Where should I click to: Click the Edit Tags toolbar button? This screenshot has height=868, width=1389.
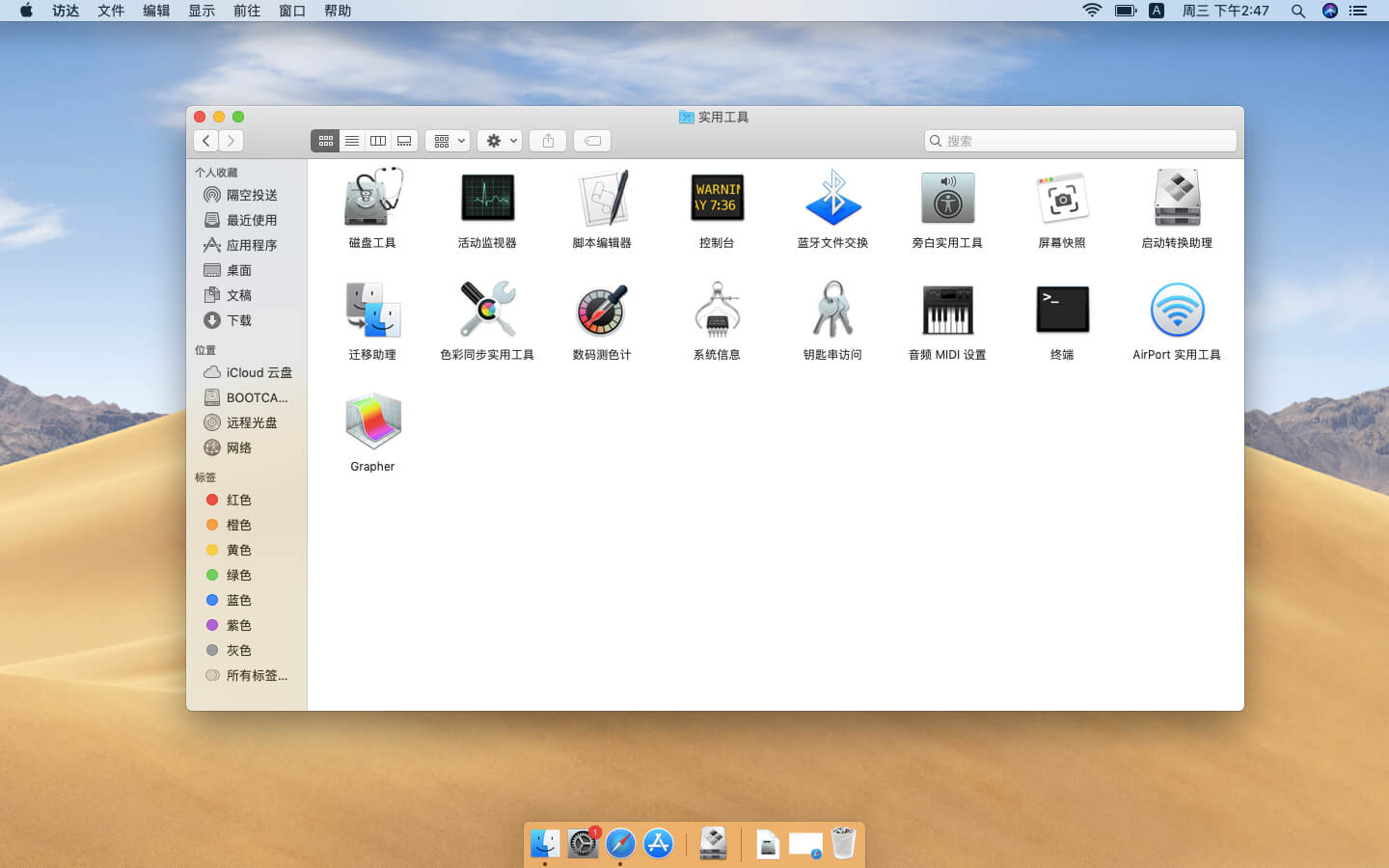click(x=592, y=141)
